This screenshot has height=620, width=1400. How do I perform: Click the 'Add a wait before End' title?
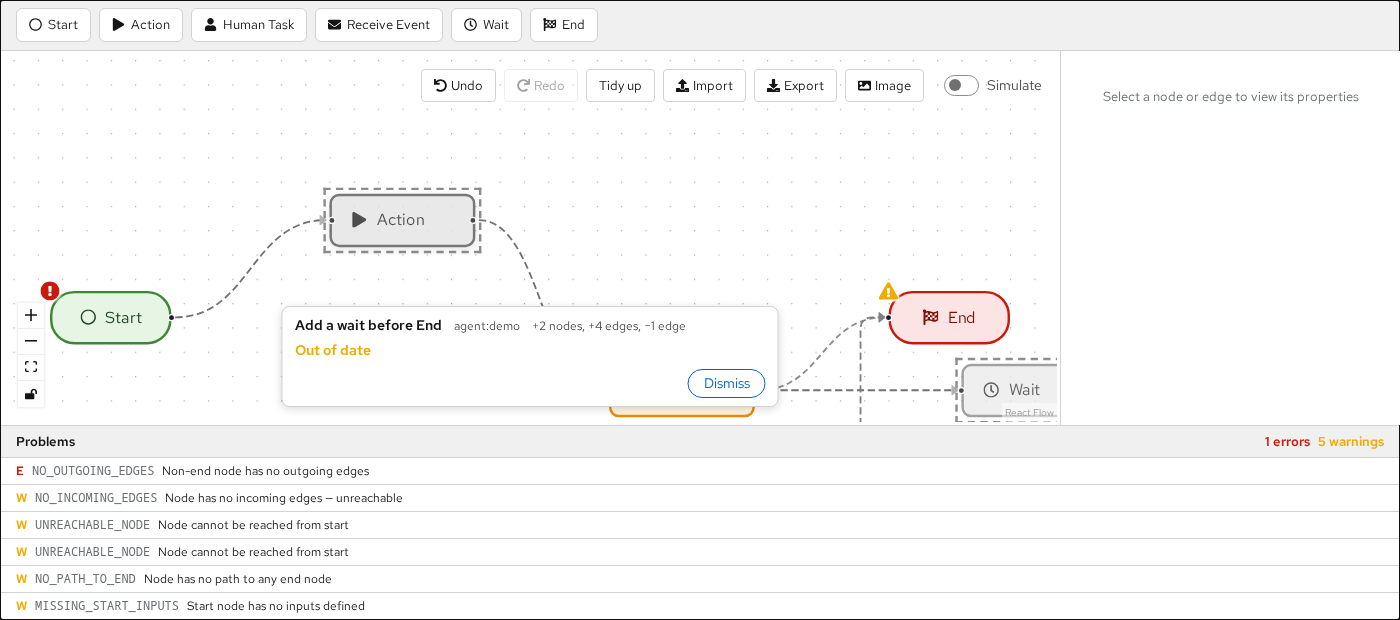point(368,325)
